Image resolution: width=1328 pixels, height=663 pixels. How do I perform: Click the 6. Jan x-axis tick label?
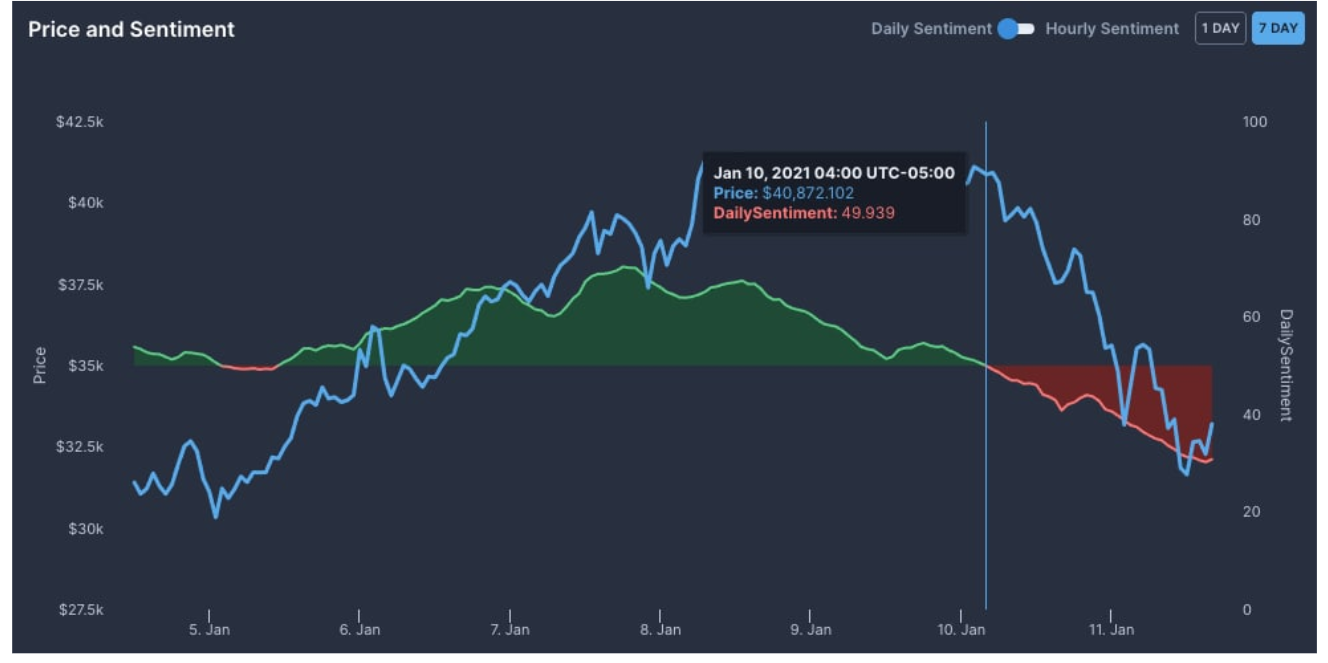click(x=359, y=630)
